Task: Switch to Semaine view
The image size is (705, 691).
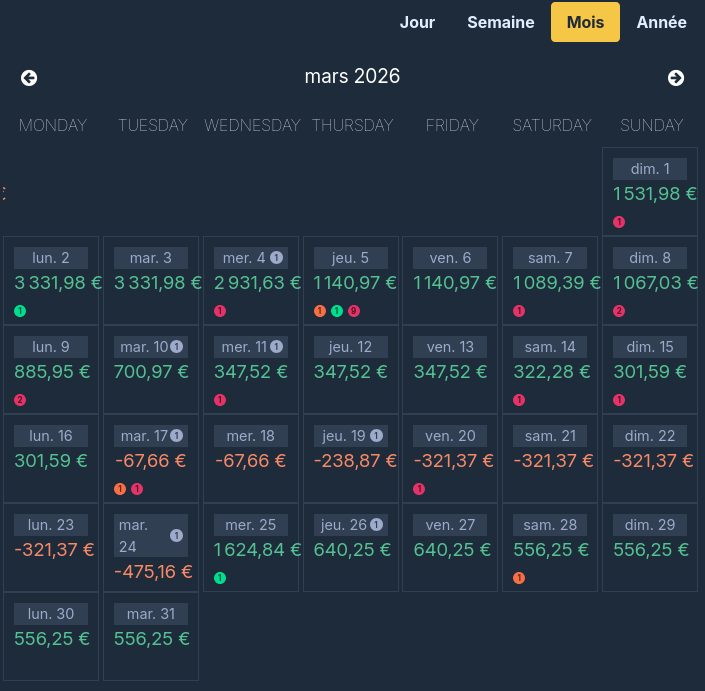Action: tap(500, 22)
